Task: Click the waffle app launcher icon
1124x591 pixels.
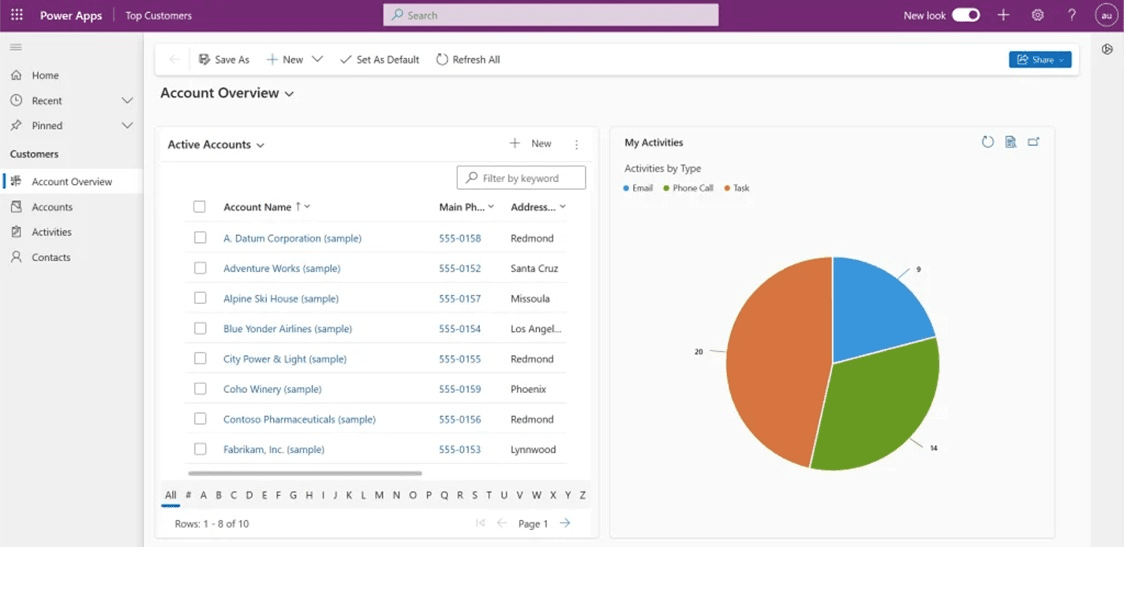Action: (15, 14)
